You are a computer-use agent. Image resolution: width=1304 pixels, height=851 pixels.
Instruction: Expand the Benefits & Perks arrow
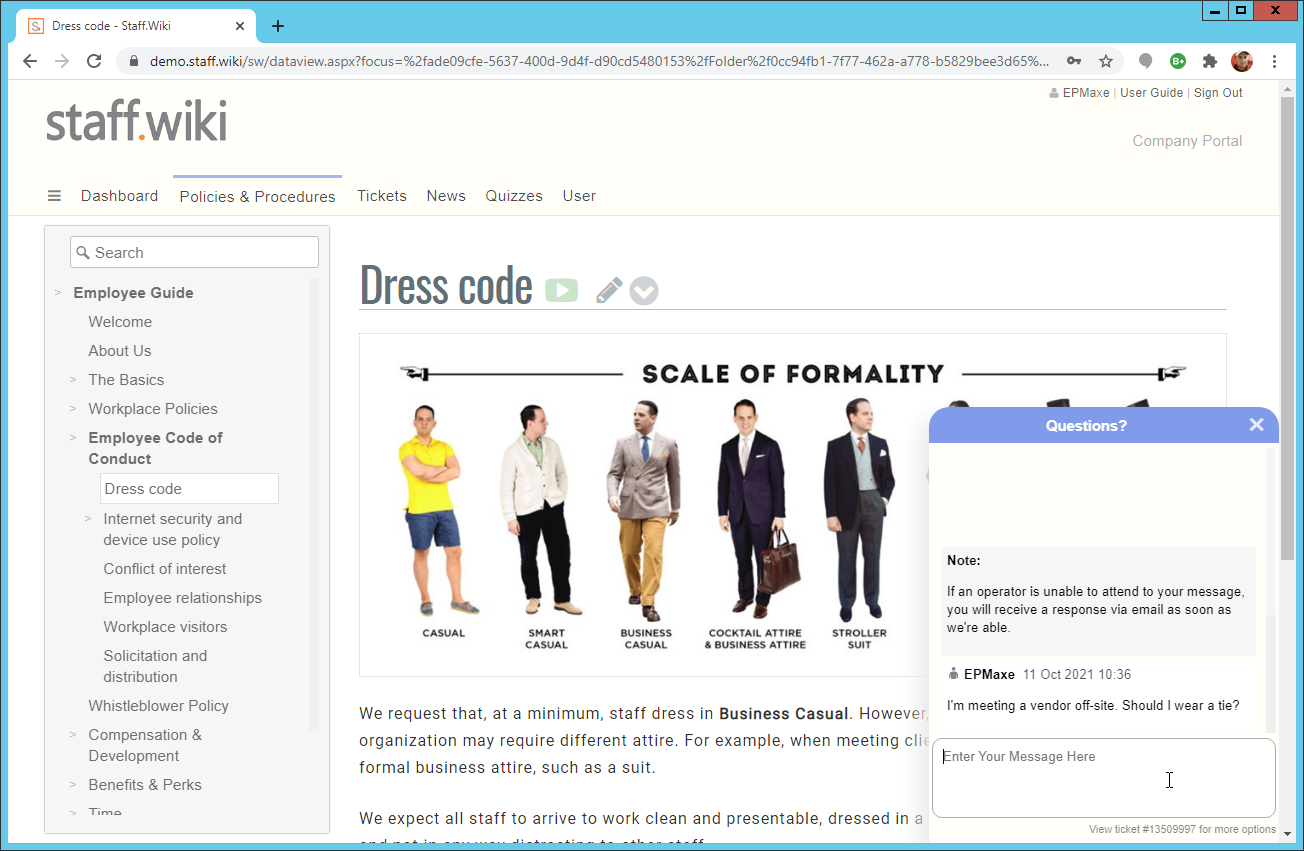coord(73,785)
